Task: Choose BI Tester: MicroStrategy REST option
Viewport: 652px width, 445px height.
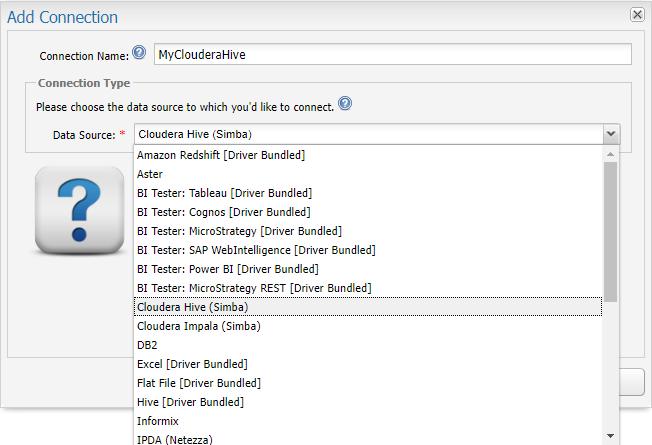Action: click(368, 288)
